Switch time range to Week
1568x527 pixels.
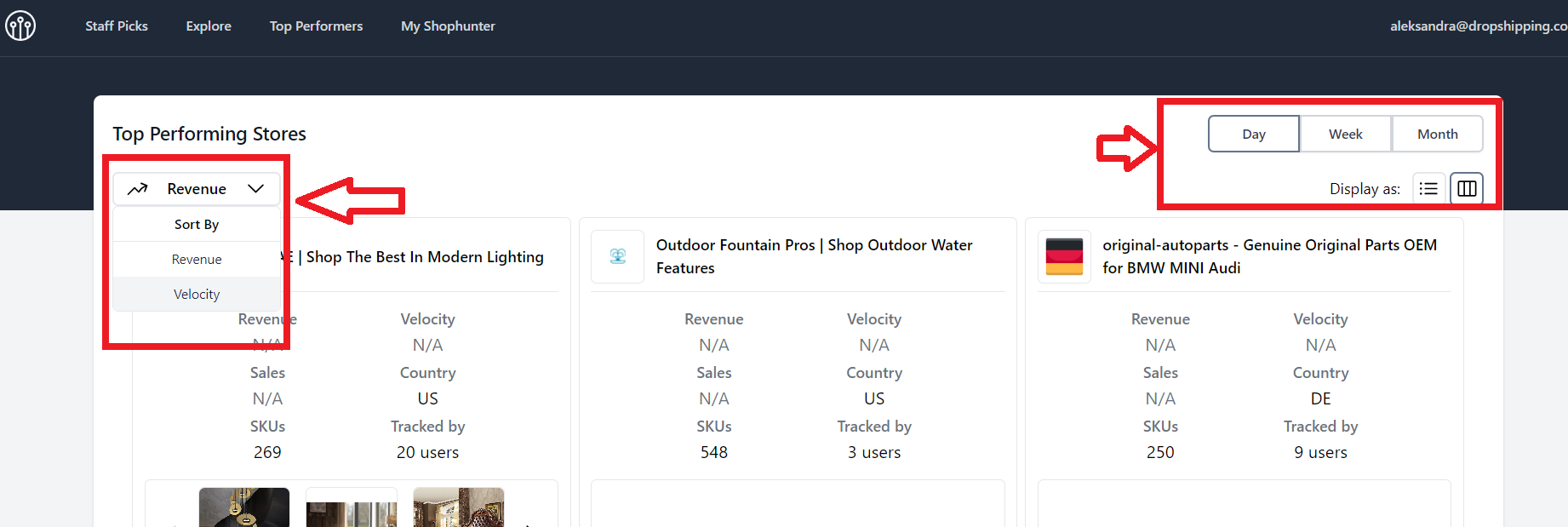(x=1346, y=134)
